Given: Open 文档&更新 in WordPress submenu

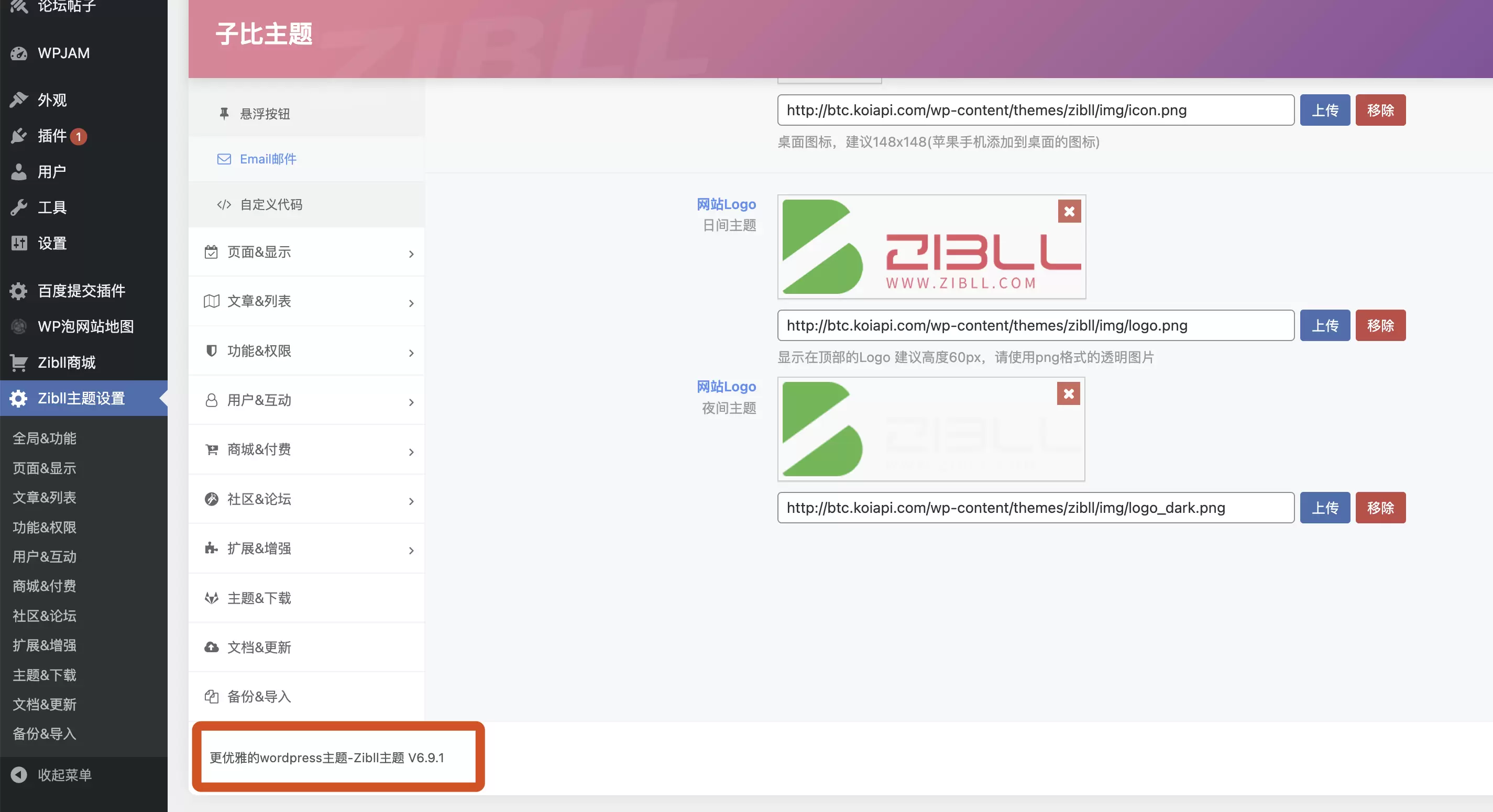Looking at the screenshot, I should tap(45, 705).
